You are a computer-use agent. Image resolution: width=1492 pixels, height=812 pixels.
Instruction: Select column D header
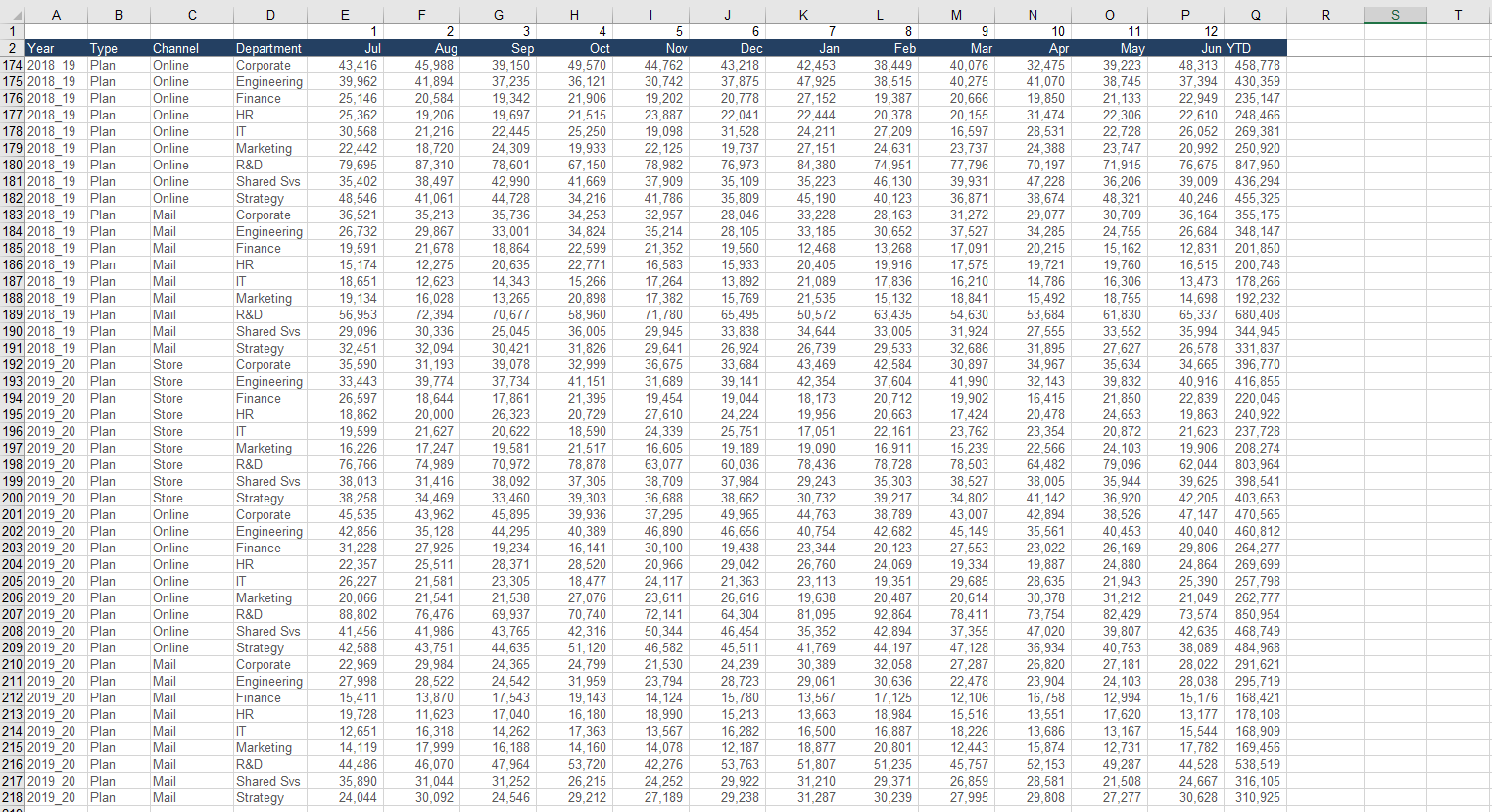(270, 14)
